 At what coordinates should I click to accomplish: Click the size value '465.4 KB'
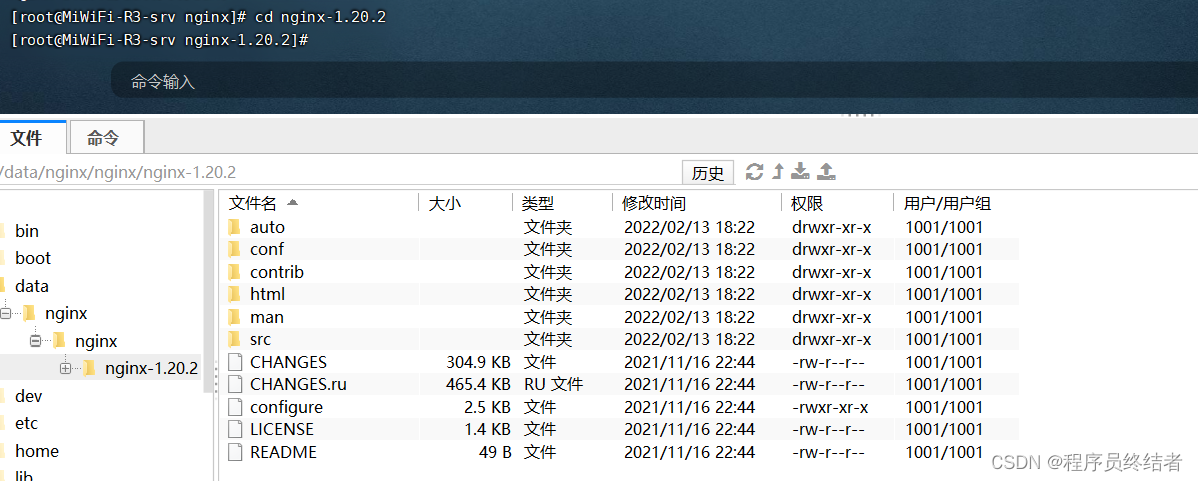tap(478, 384)
